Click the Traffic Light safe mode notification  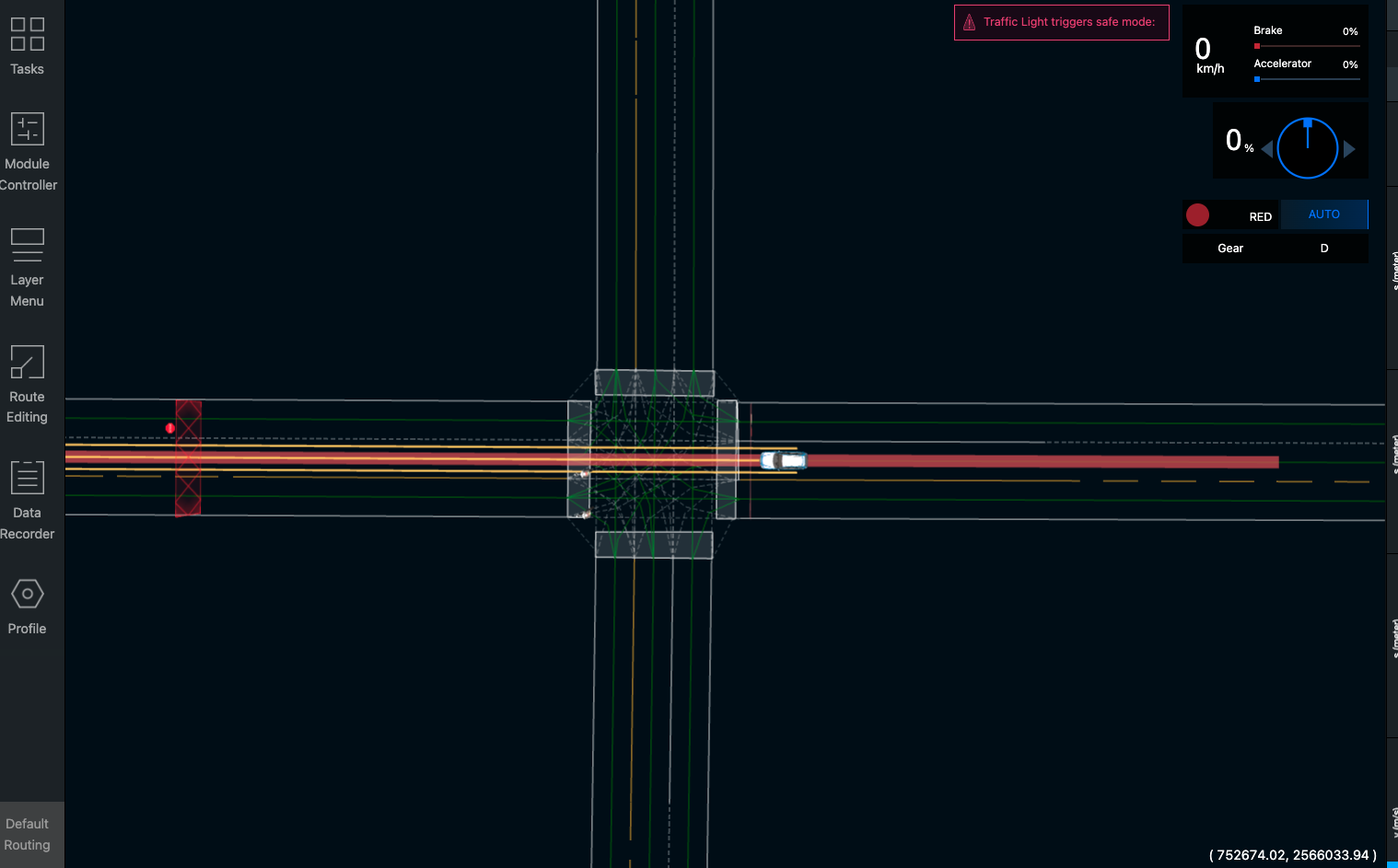tap(1061, 22)
